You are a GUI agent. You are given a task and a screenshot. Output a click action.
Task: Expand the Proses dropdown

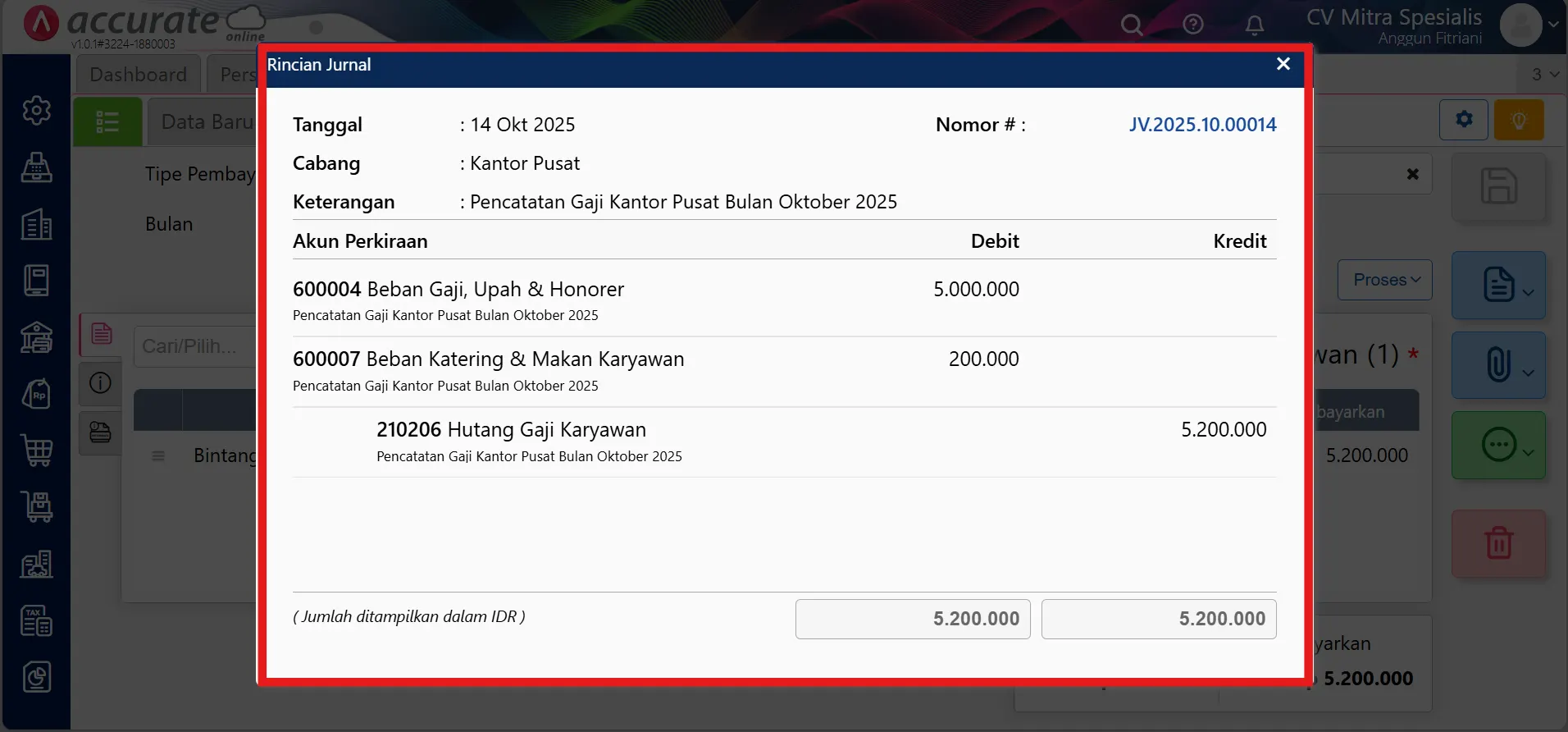coord(1385,280)
